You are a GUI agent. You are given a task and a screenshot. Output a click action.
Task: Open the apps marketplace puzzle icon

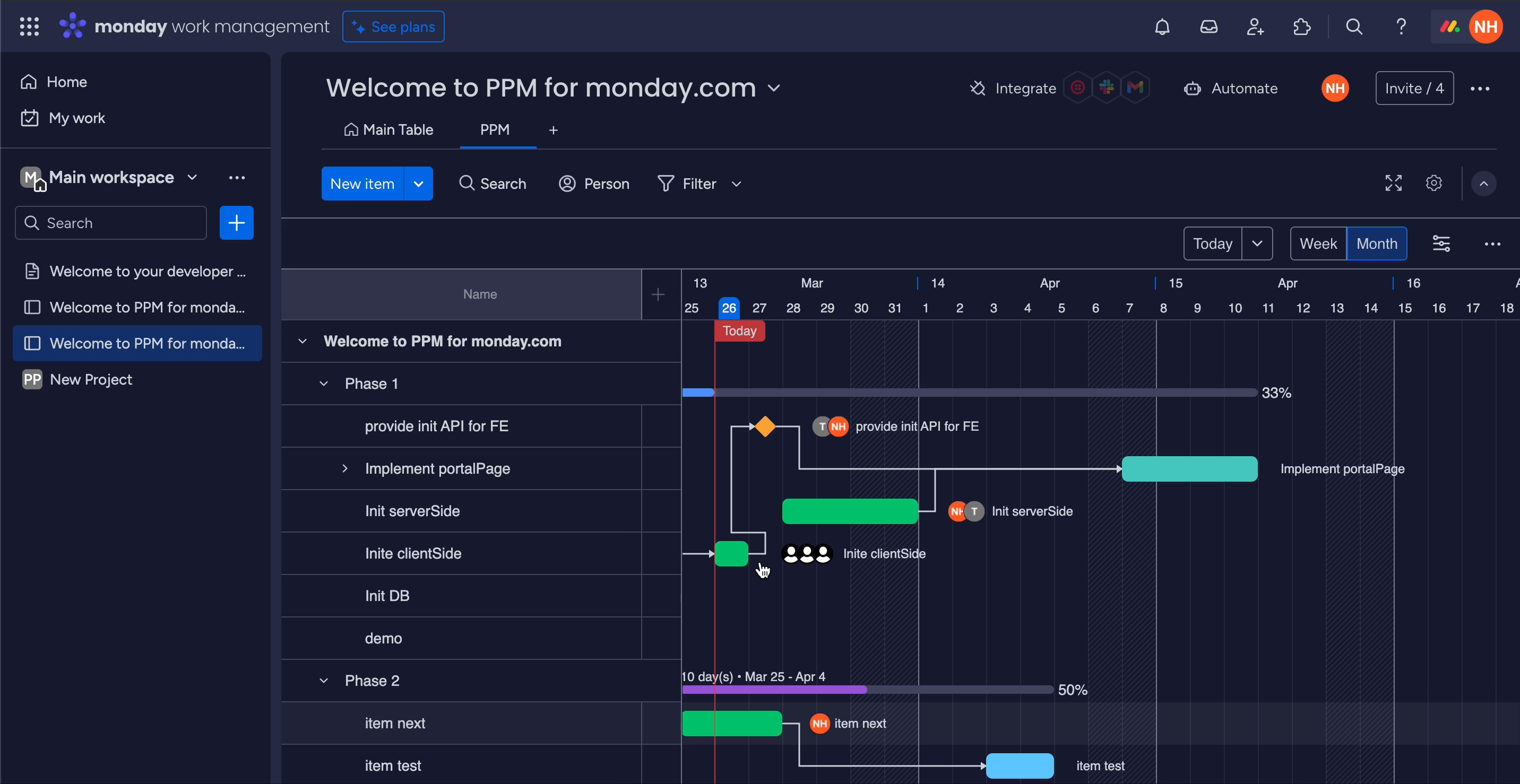(1302, 27)
